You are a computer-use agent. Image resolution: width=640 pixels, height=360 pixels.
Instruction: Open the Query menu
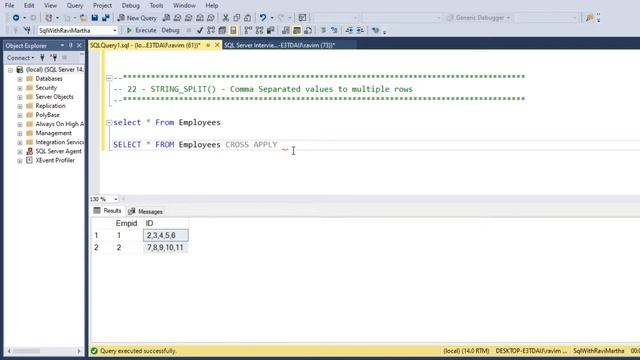pos(75,6)
